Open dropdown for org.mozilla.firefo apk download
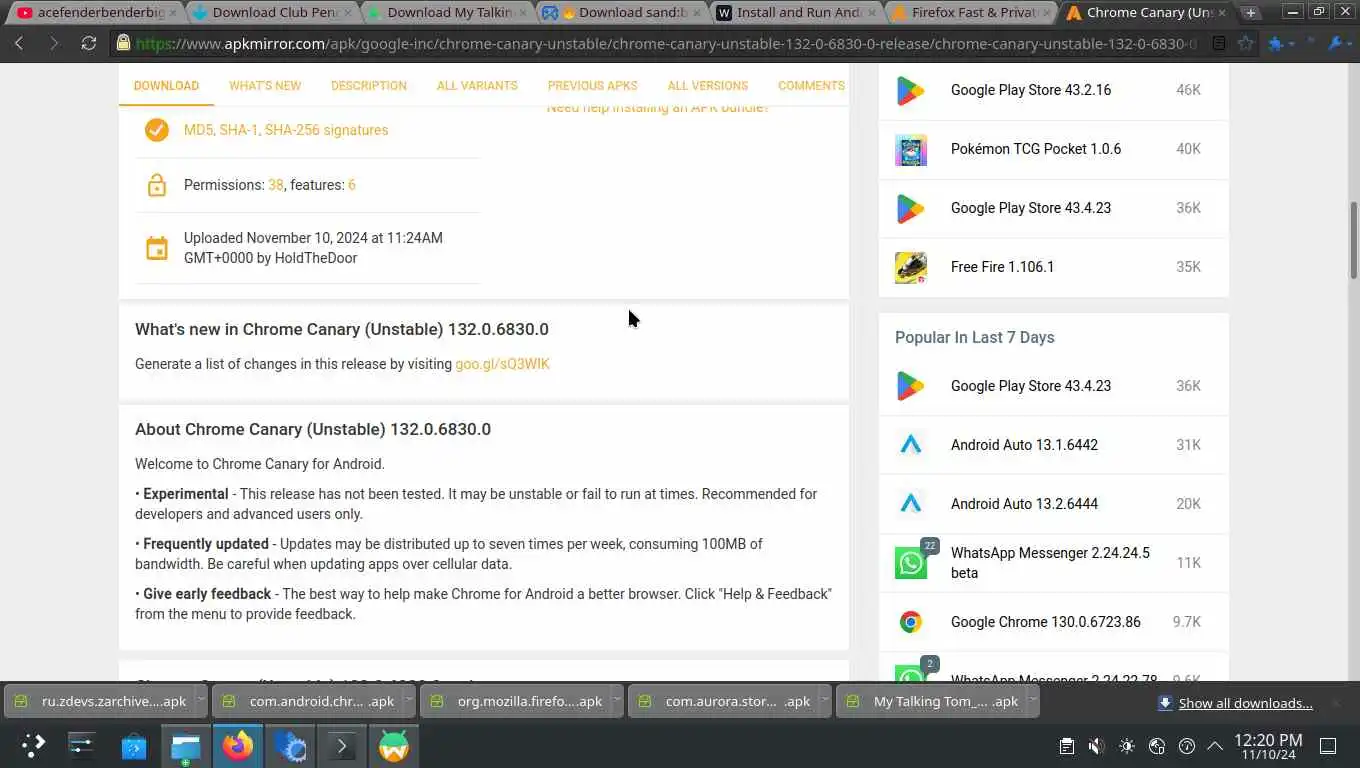Viewport: 1360px width, 768px height. click(x=616, y=701)
